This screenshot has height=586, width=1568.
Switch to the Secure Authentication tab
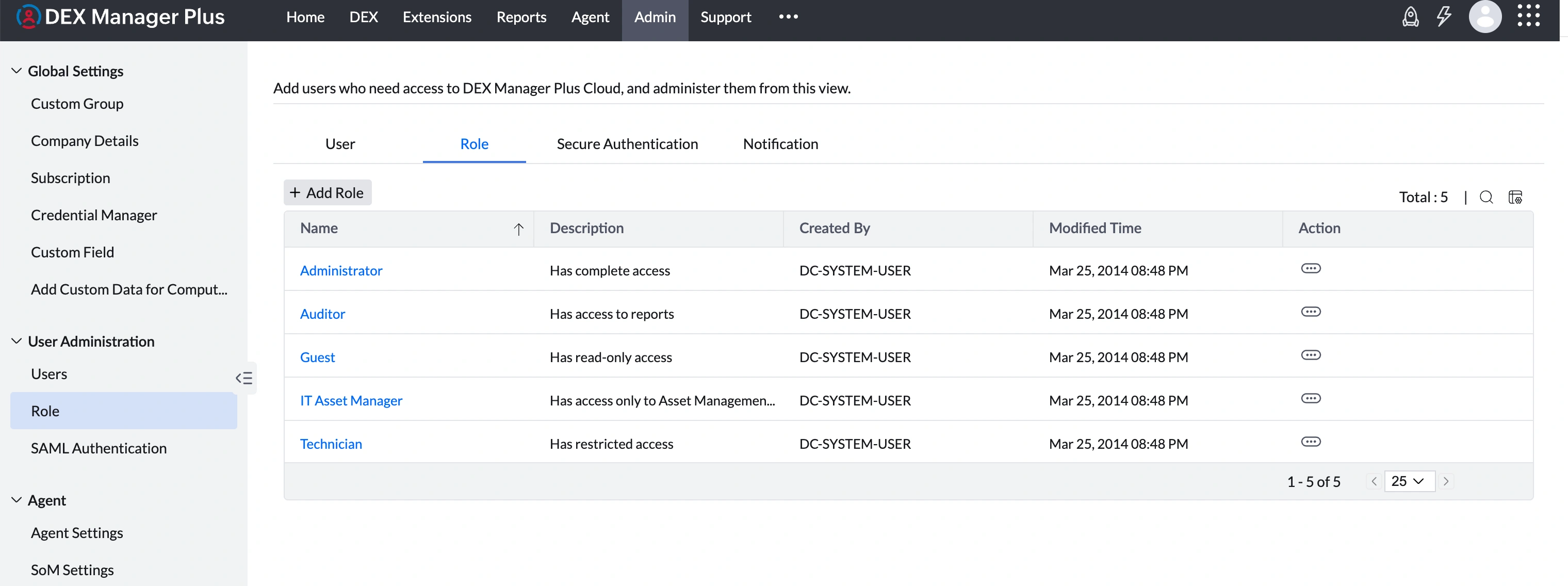coord(627,144)
